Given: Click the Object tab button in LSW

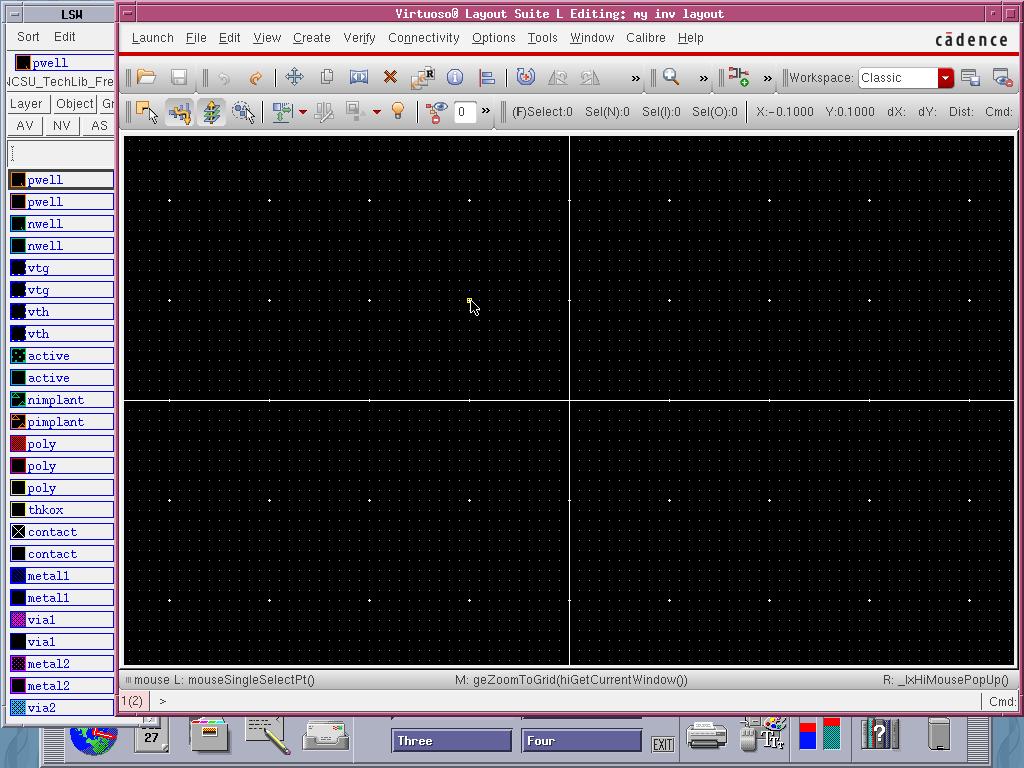Looking at the screenshot, I should (x=74, y=104).
